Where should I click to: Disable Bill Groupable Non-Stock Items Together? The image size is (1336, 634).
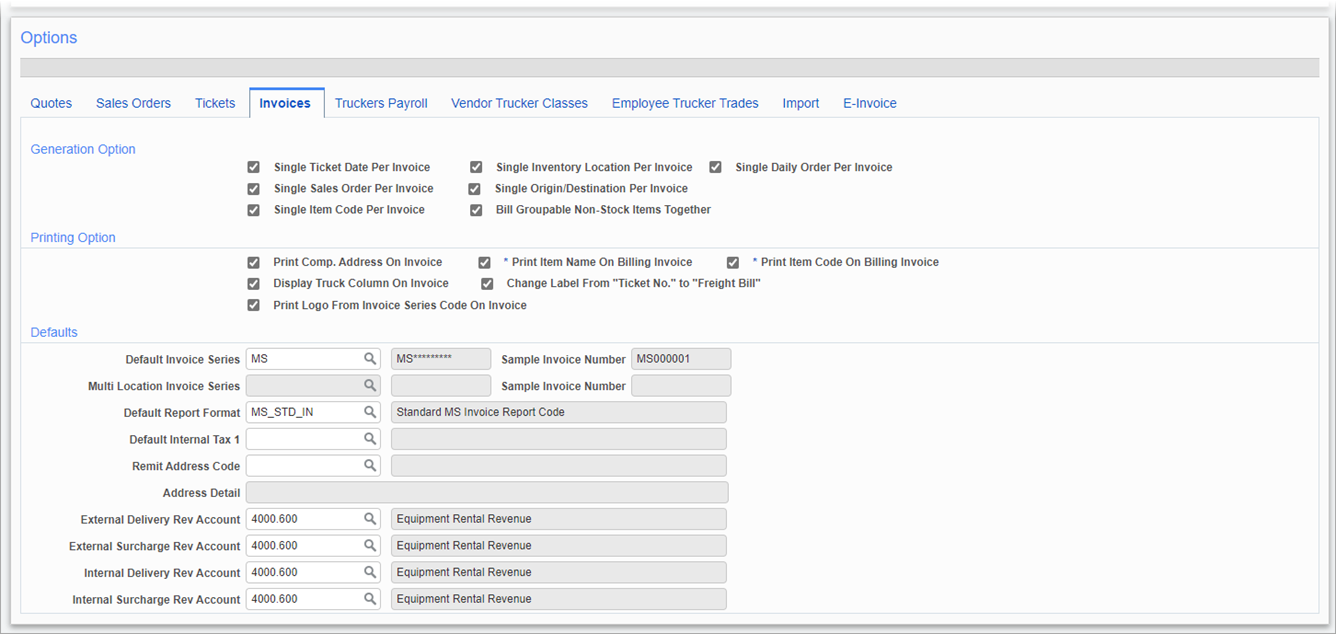[476, 210]
